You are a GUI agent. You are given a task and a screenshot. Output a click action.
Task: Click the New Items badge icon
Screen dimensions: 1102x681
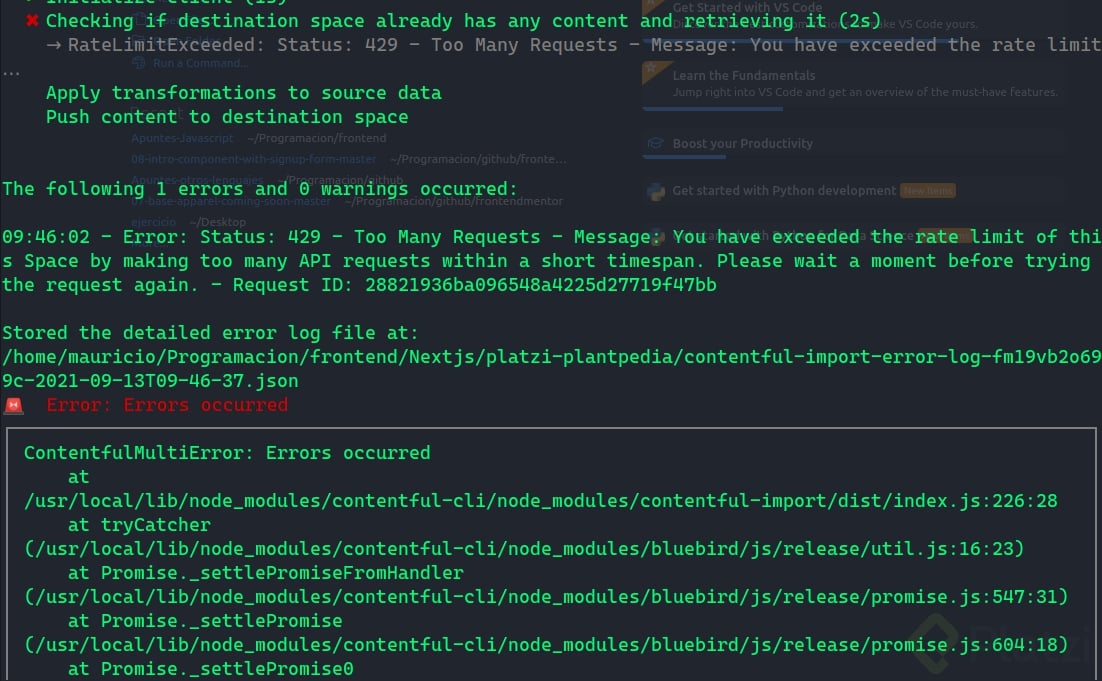point(927,190)
